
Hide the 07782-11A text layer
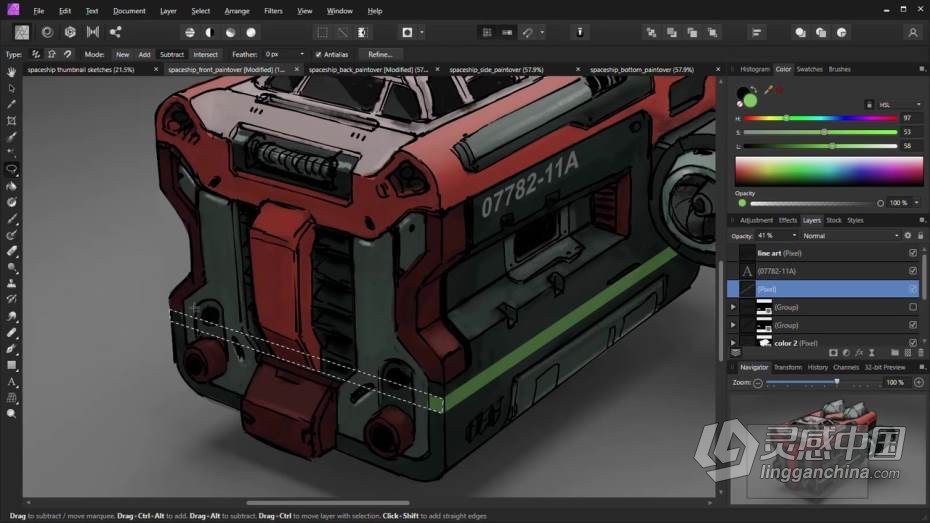point(913,271)
